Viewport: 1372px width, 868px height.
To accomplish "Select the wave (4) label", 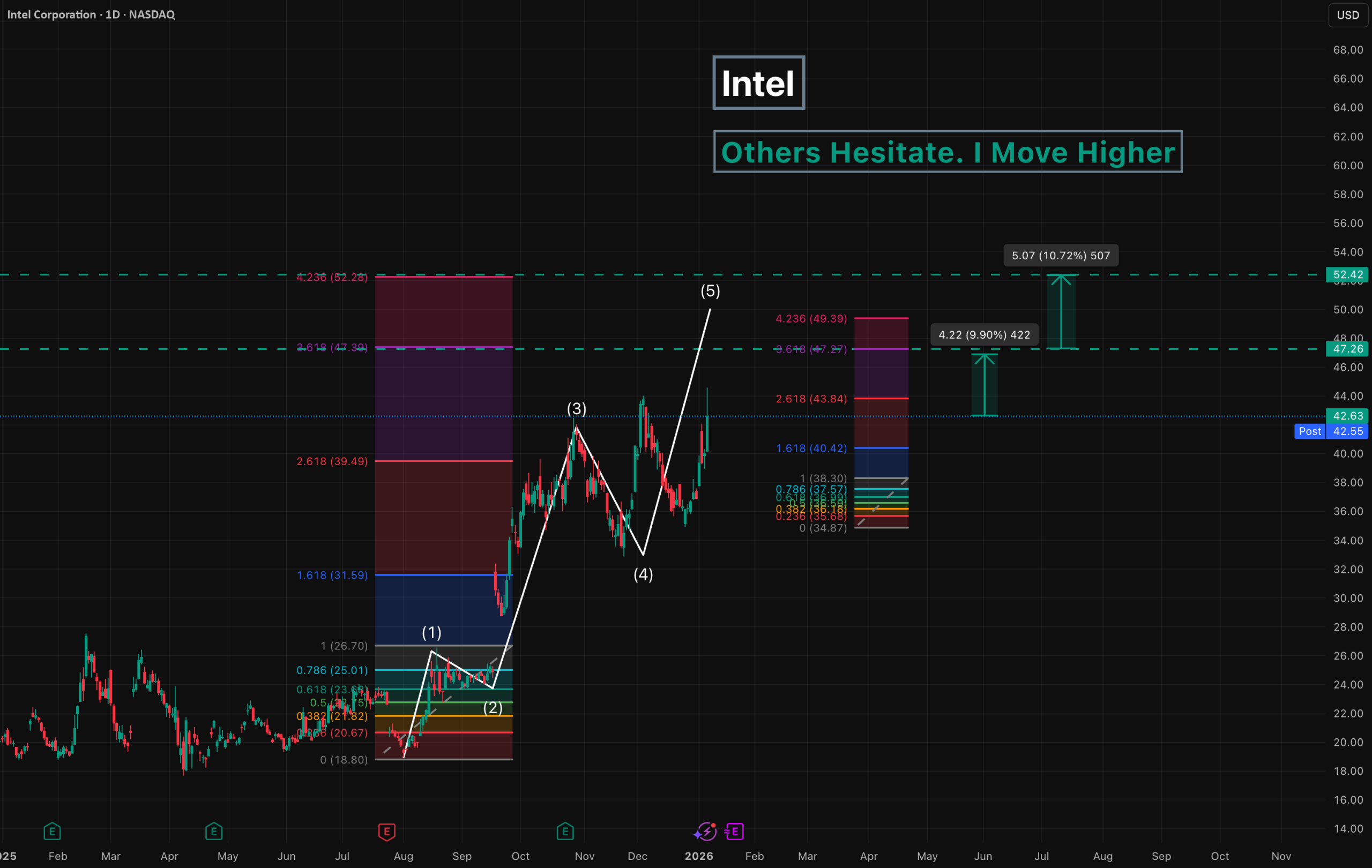I will pyautogui.click(x=643, y=574).
